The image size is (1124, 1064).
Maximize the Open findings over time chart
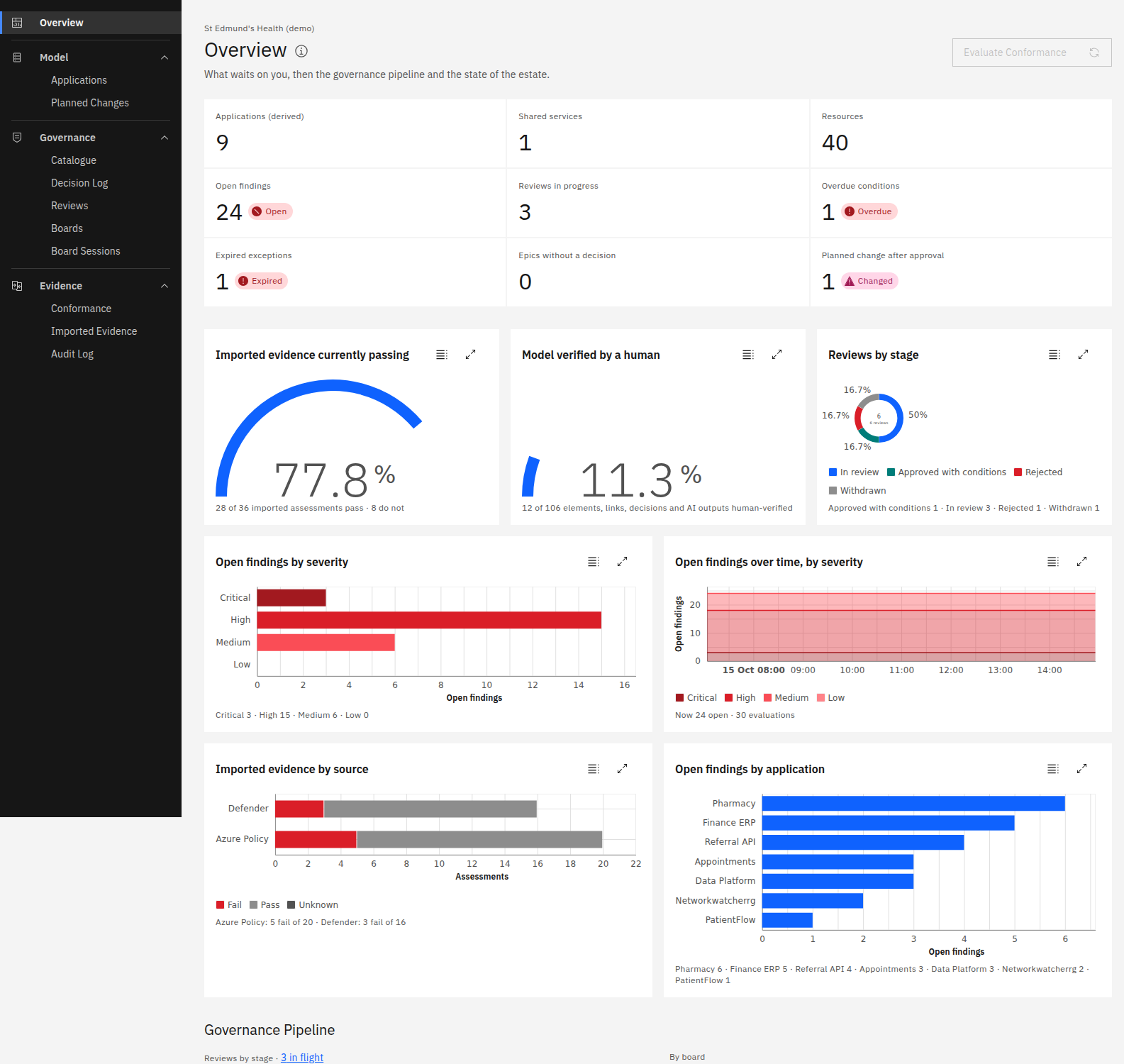pos(1081,562)
